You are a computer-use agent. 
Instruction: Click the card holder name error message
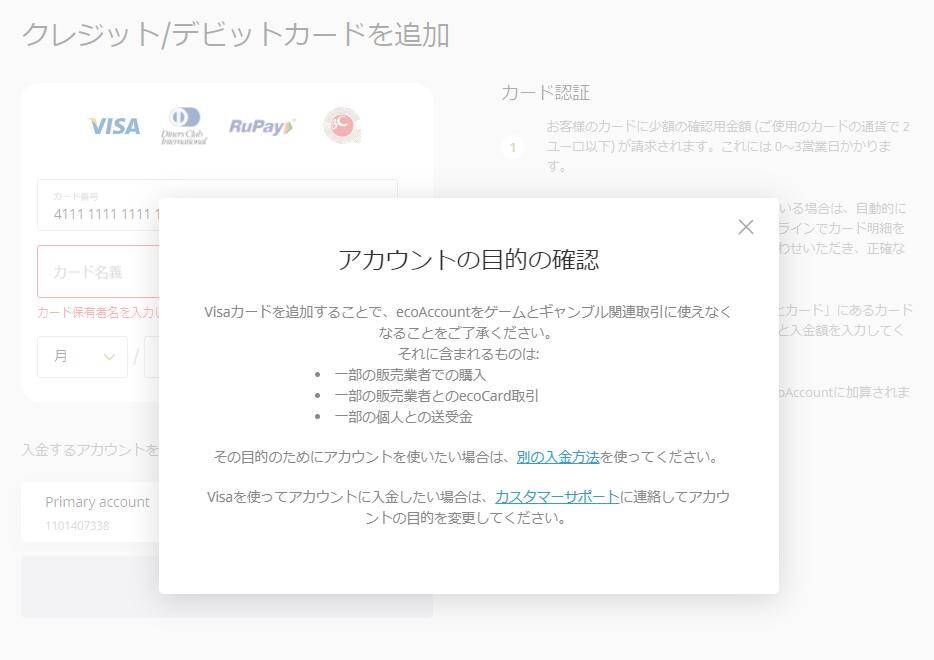pos(98,312)
